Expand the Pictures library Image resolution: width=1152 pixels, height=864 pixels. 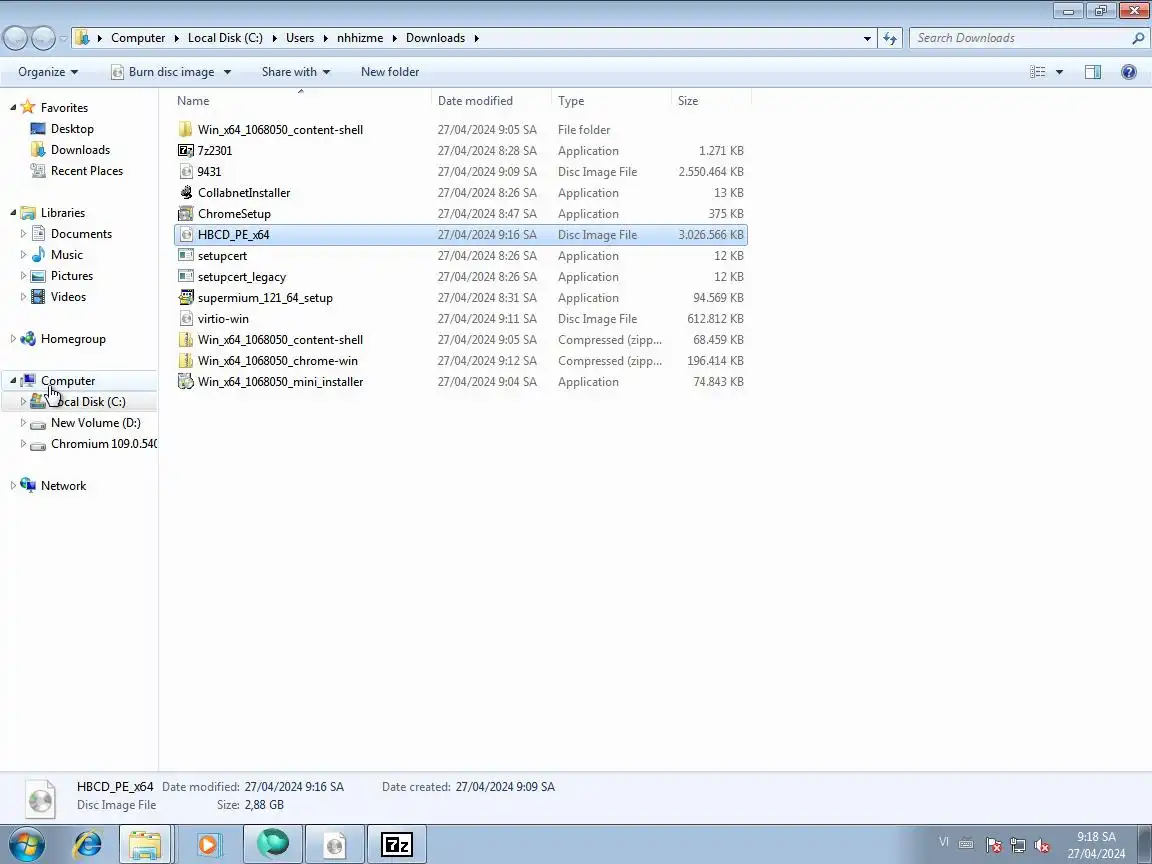23,276
